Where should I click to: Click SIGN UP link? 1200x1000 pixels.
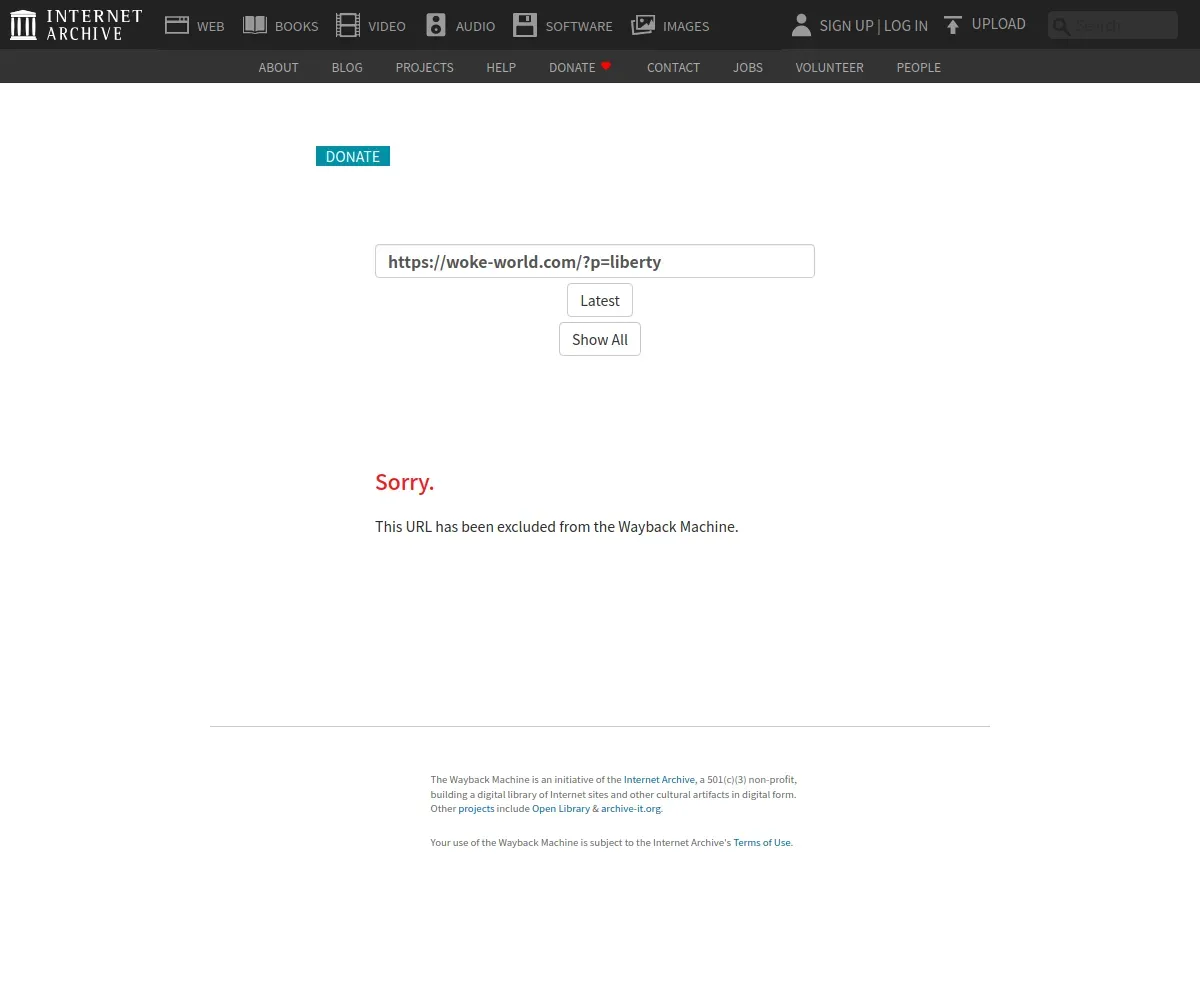846,26
